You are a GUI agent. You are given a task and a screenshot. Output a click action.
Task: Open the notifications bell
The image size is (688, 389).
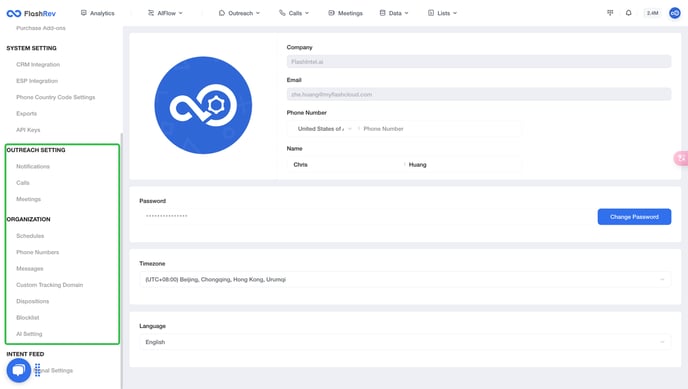click(628, 13)
